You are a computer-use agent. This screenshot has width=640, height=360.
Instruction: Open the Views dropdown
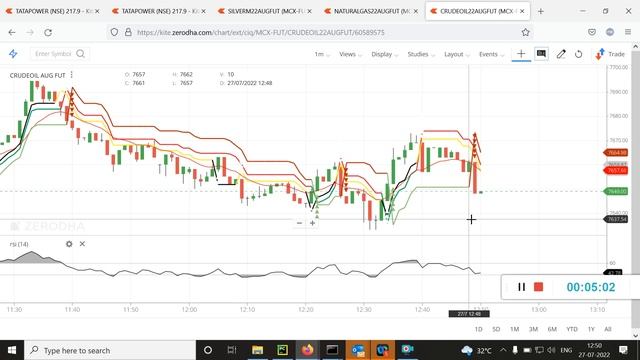350,54
